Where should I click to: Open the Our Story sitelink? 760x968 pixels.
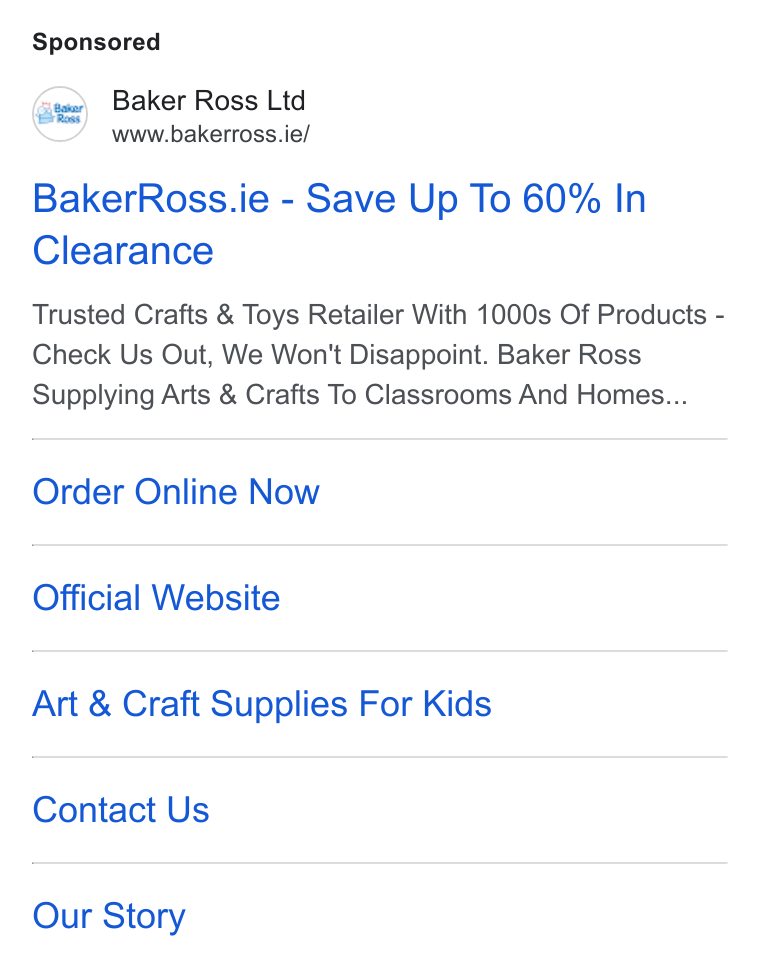[109, 916]
